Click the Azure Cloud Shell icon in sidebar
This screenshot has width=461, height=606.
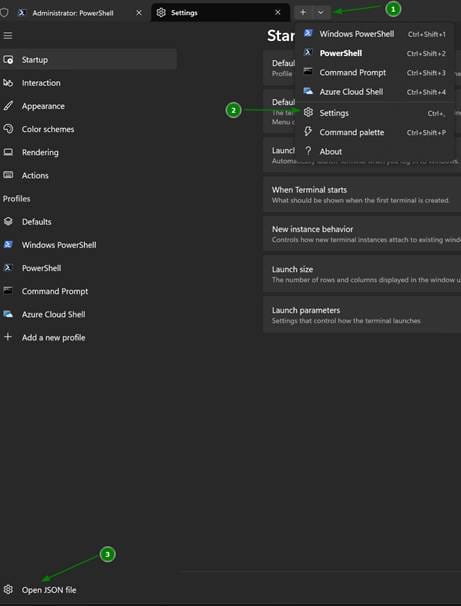coord(8,314)
